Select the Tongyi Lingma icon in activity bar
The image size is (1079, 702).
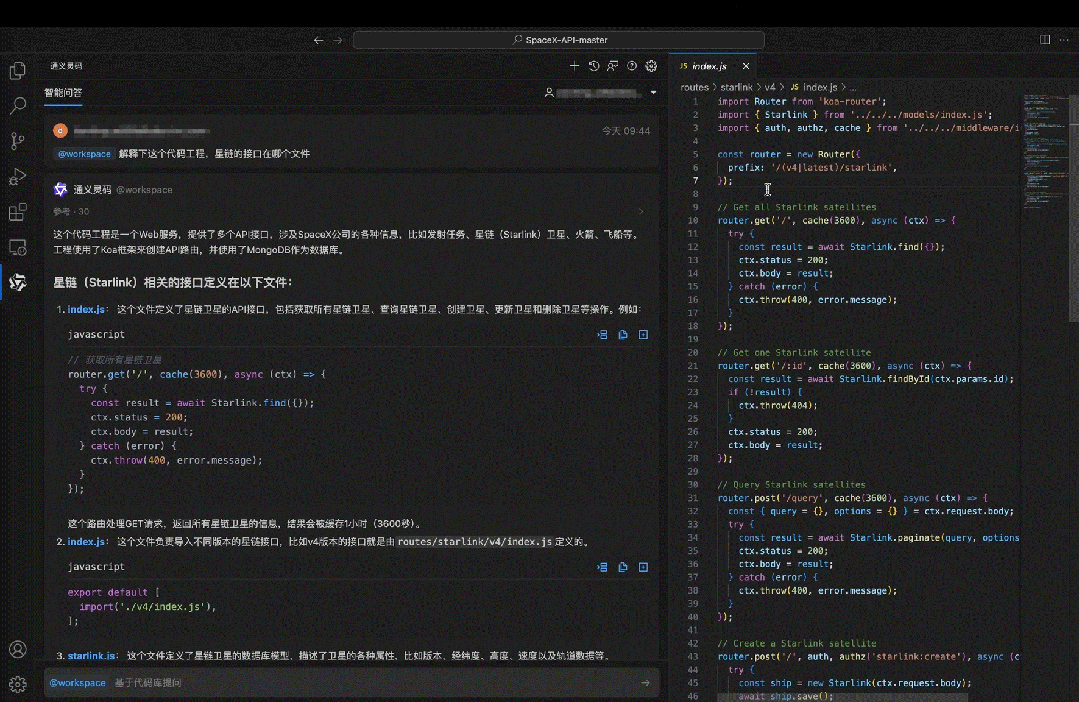(x=18, y=282)
